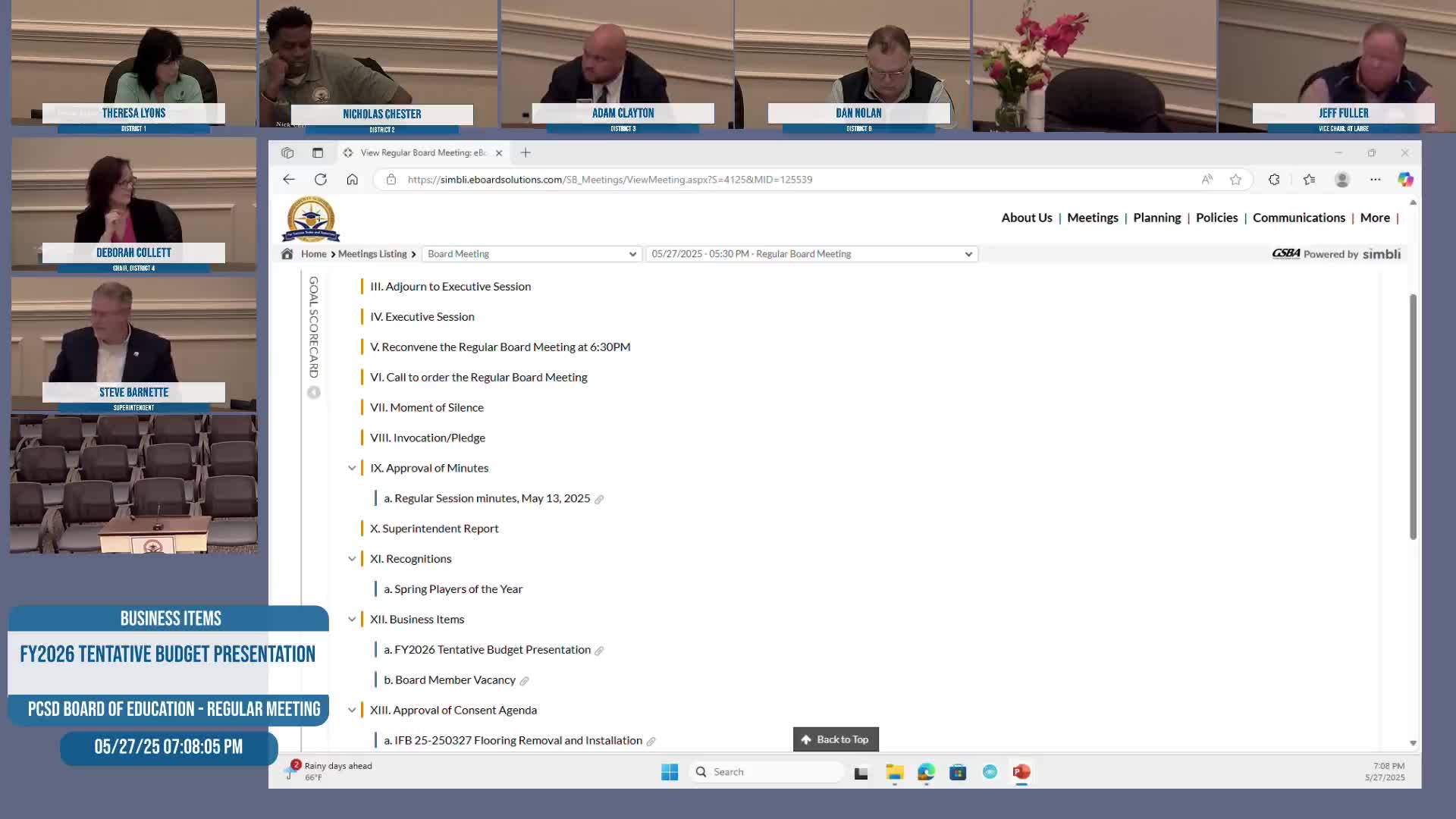Screen dimensions: 1456x819
Task: Open the Board Meeting type dropdown
Action: coord(532,254)
